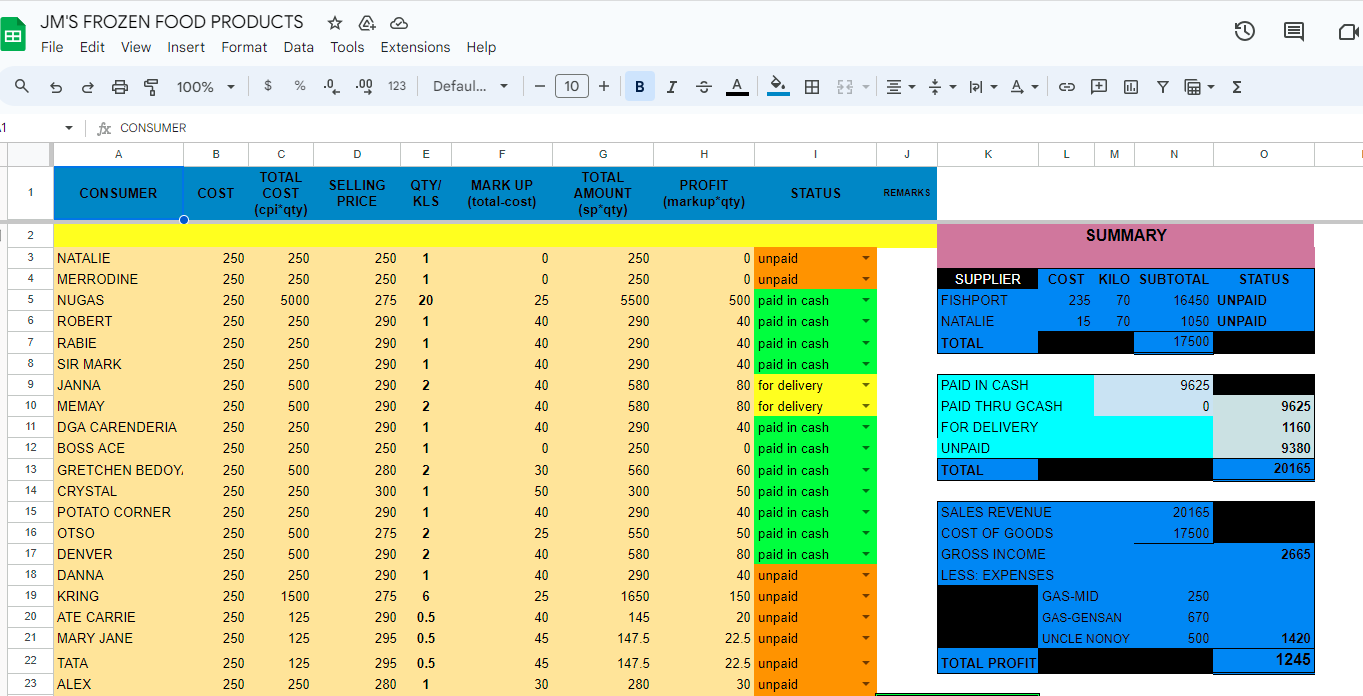
Task: Insert comment icon in toolbar
Action: pos(1099,87)
